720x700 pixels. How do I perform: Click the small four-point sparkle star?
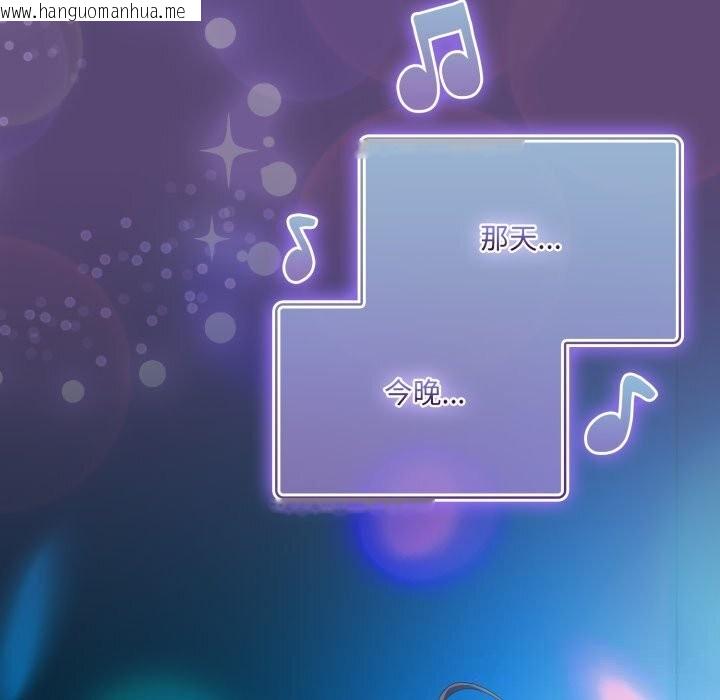click(x=212, y=237)
